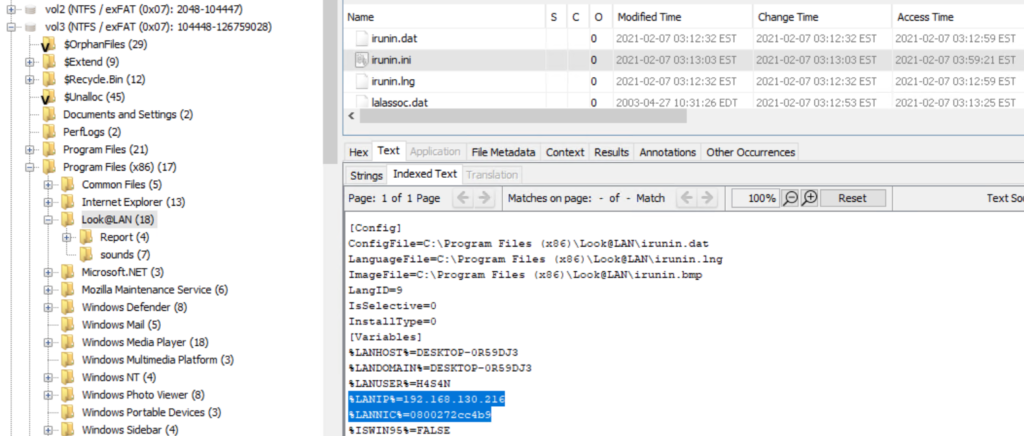The height and width of the screenshot is (436, 1024).
Task: Open the File Metadata tab
Action: 504,152
